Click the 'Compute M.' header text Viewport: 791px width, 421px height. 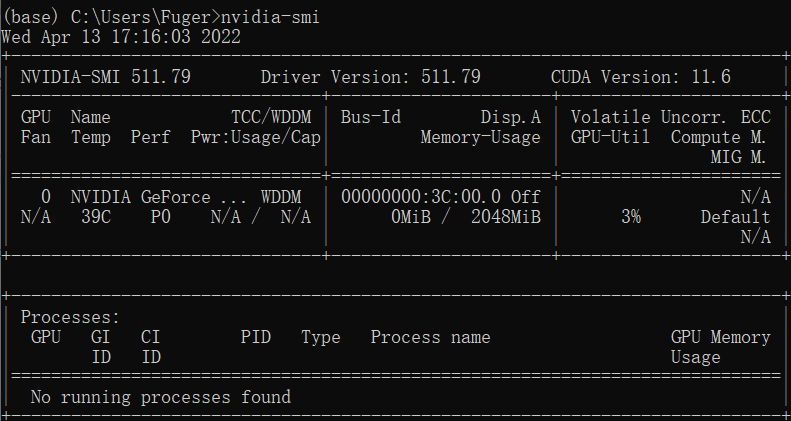(718, 137)
